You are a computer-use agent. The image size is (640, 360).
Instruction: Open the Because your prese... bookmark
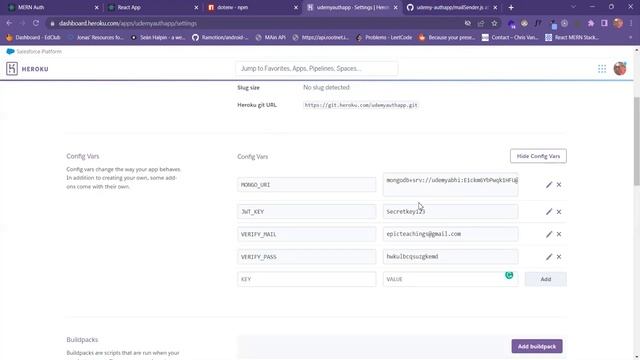tap(447, 37)
